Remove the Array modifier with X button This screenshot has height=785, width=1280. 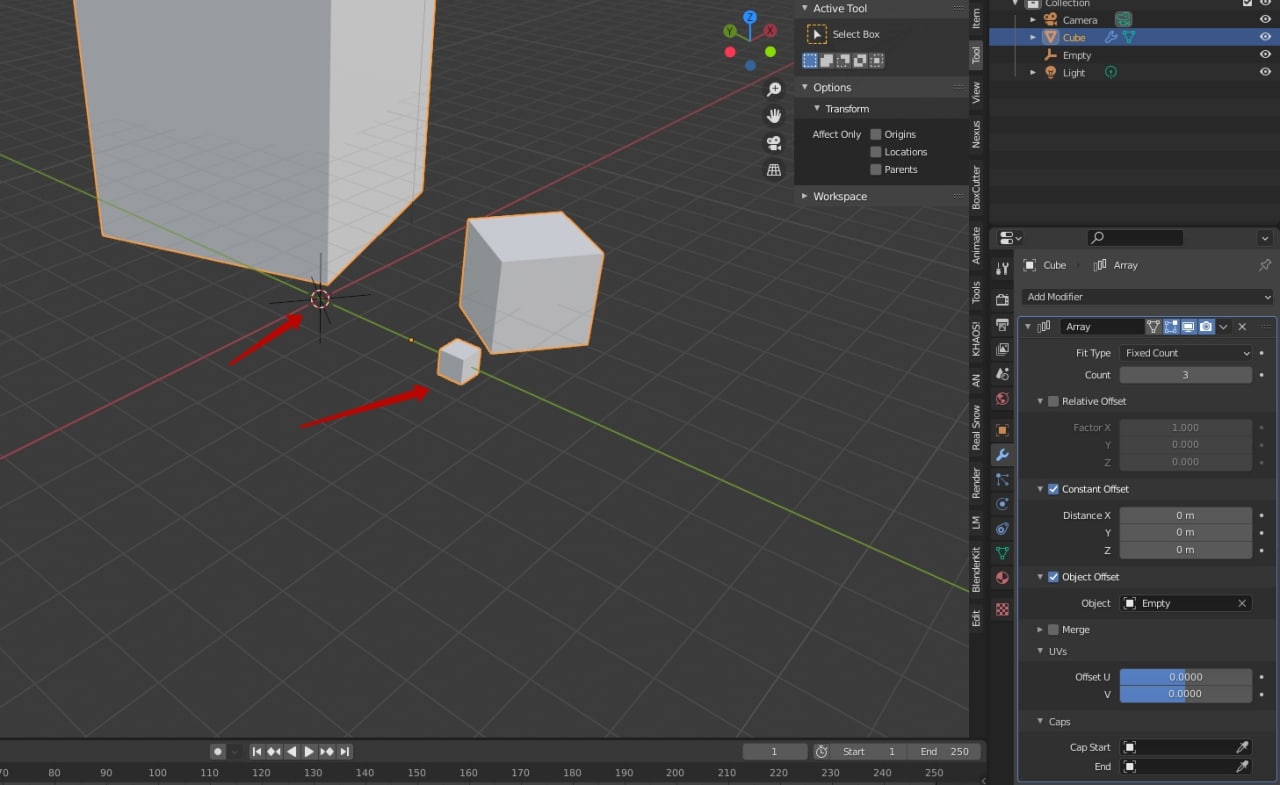[1243, 327]
